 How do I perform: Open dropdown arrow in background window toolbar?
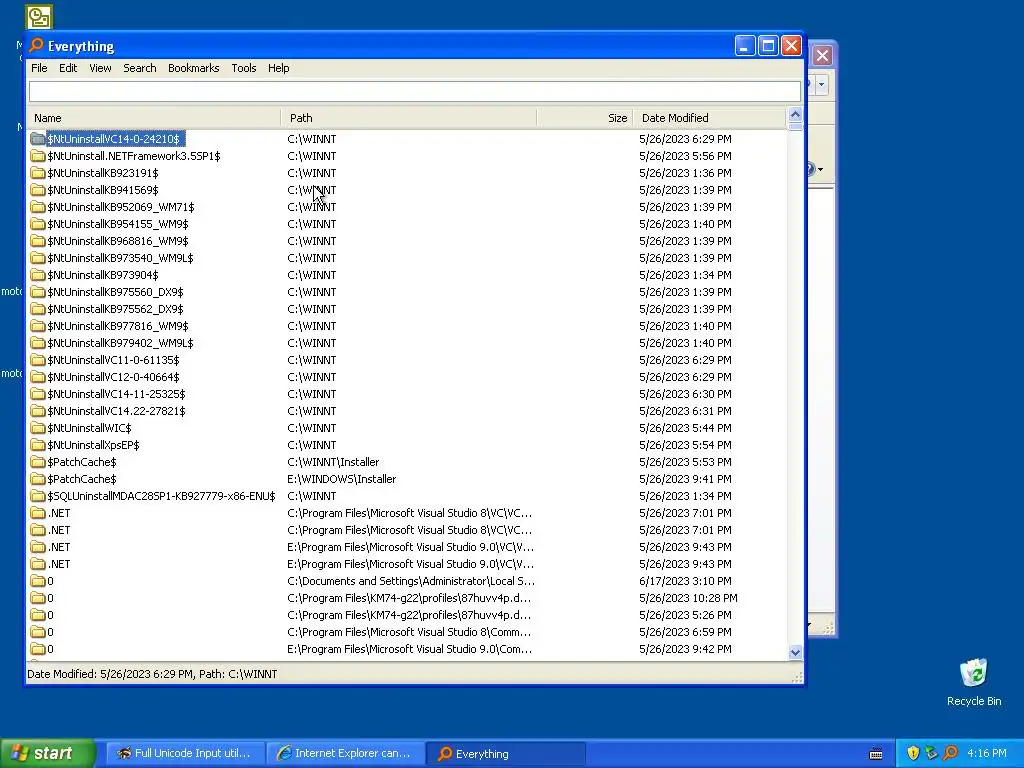[x=822, y=84]
